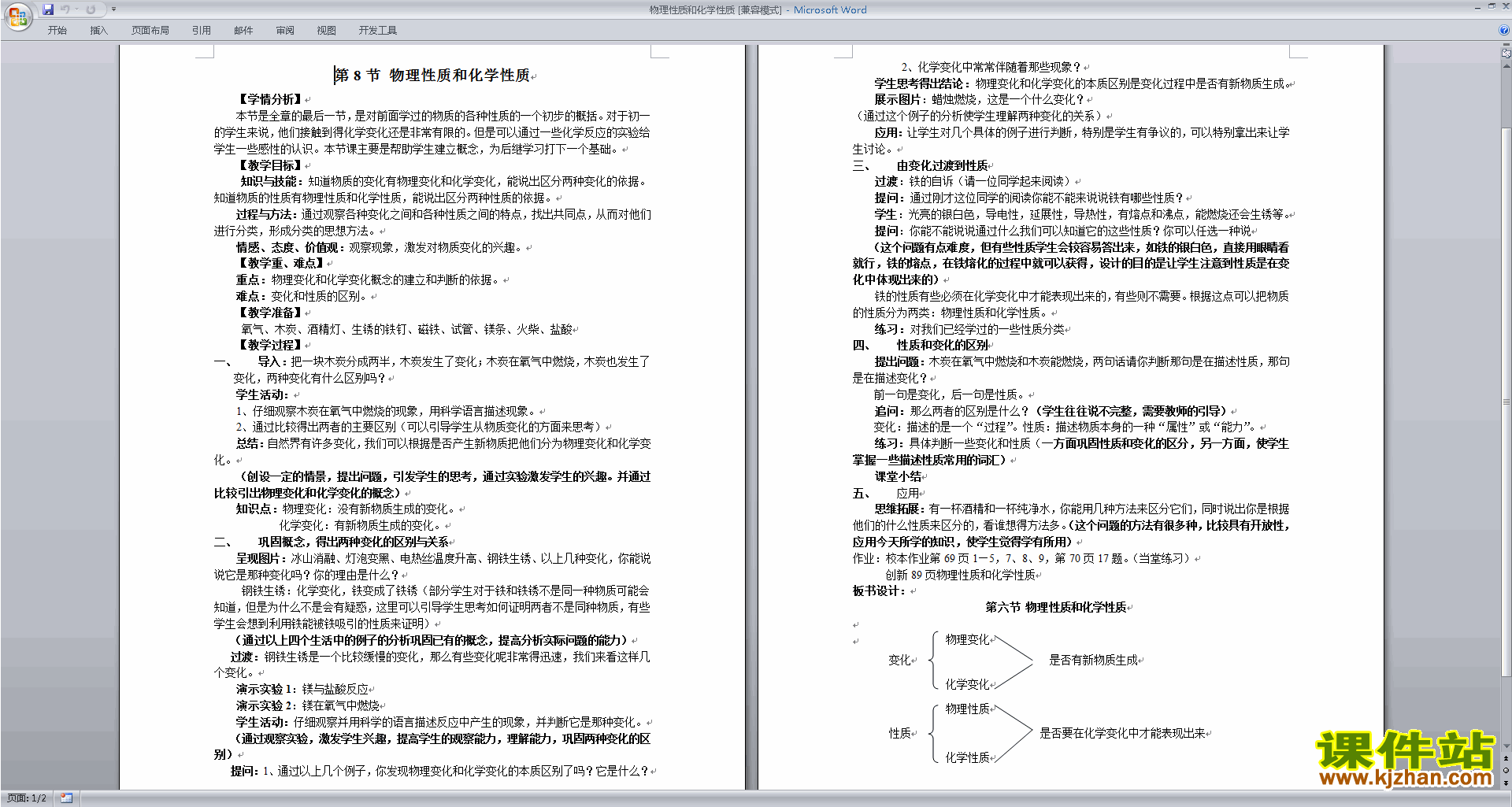The height and width of the screenshot is (807, 1512).
Task: Switch to the 页面布局 ribbon tab
Action: pos(150,30)
